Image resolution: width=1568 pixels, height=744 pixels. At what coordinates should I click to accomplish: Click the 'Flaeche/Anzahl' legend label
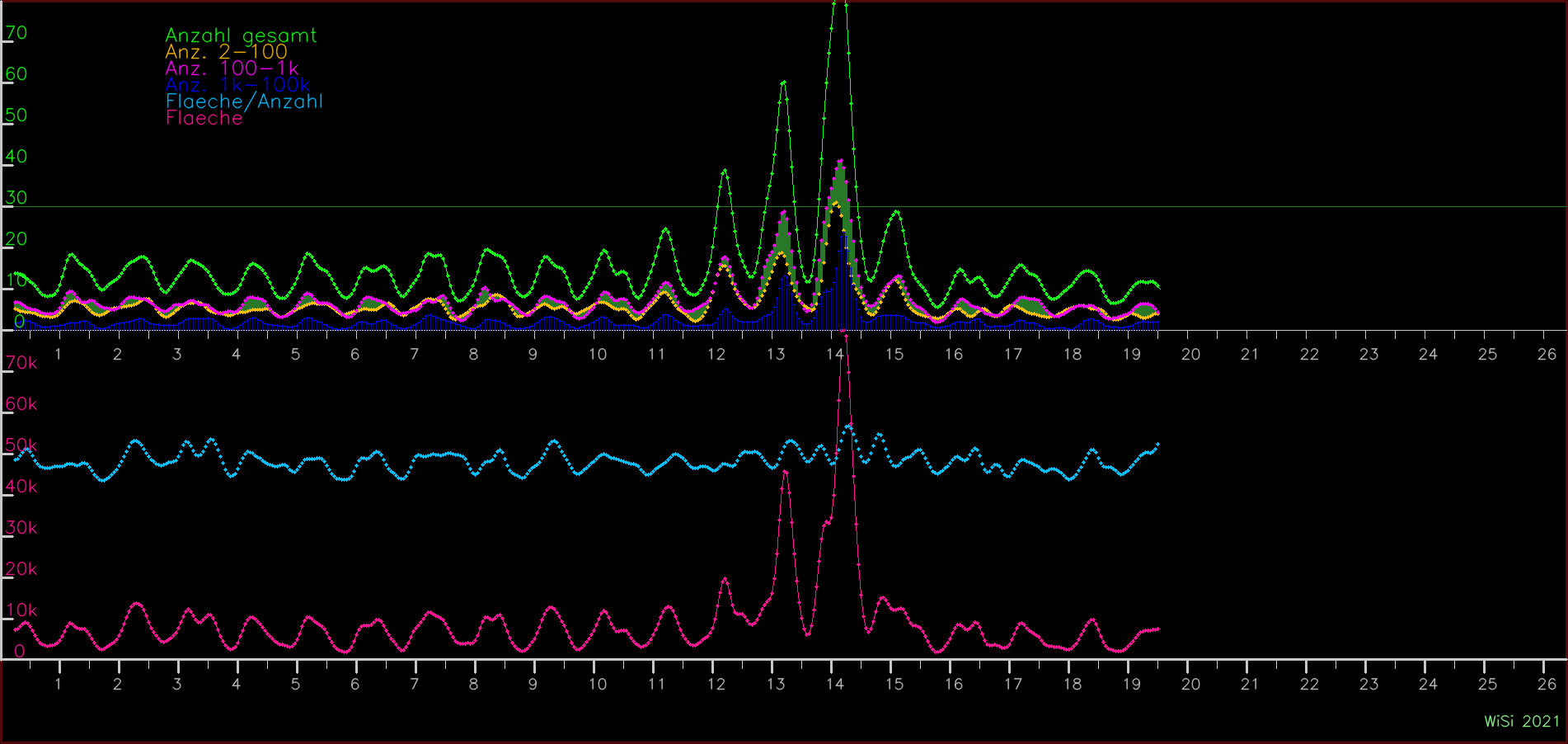pos(244,101)
